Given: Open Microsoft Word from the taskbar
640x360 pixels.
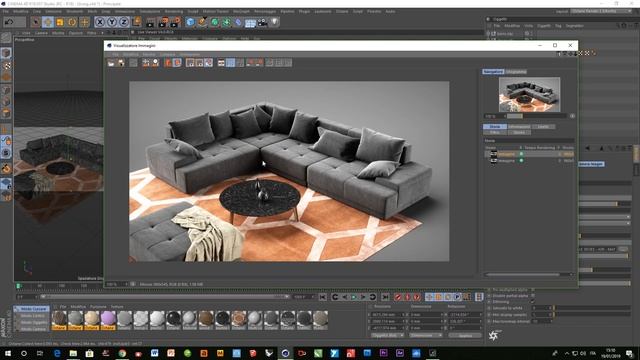Looking at the screenshot, I should (155, 353).
